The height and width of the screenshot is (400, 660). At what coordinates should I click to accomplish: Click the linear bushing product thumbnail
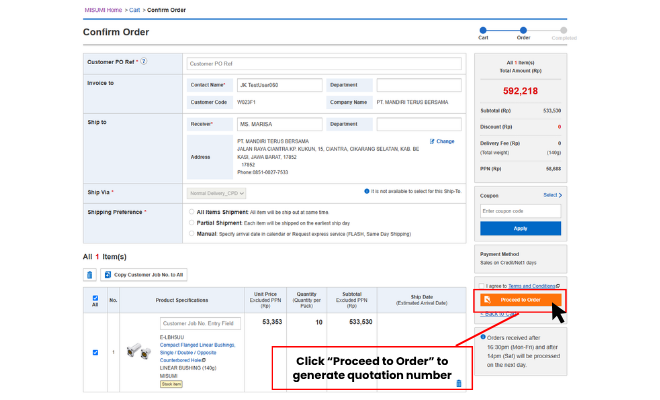139,351
